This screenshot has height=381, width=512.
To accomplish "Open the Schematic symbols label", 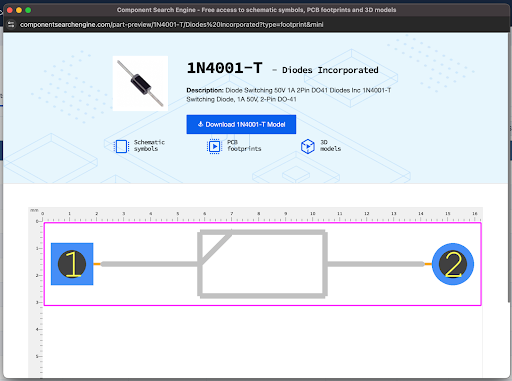I will (149, 146).
